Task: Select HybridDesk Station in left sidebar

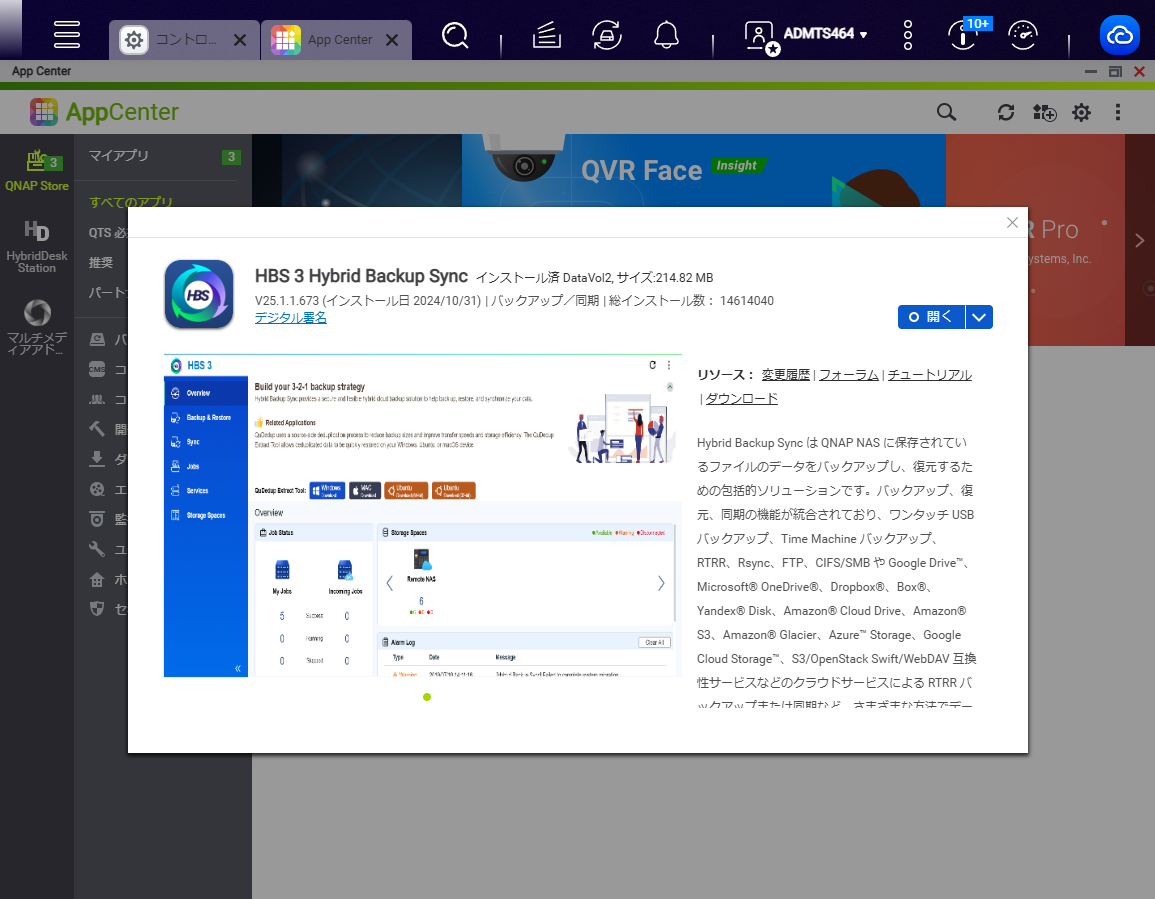Action: coord(37,247)
